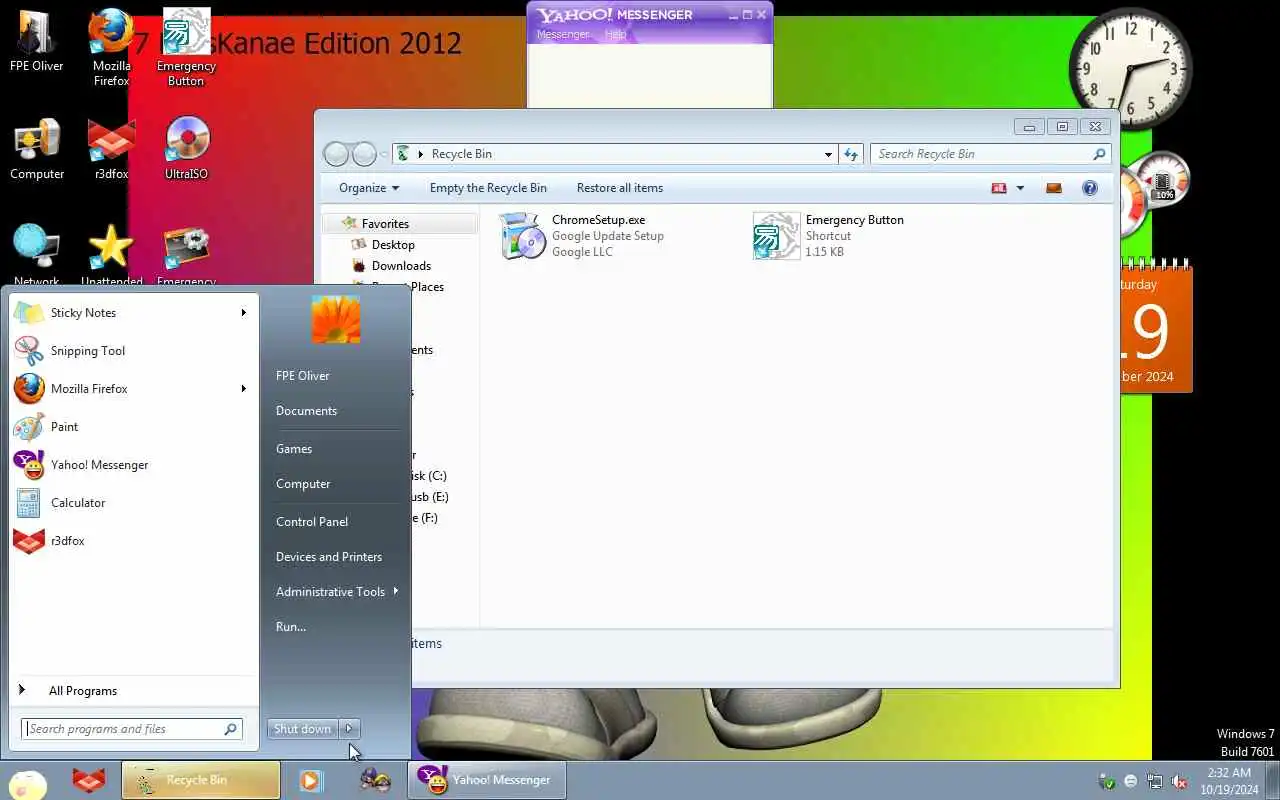Click the CPU meter gadget showing 10%

click(x=1163, y=182)
